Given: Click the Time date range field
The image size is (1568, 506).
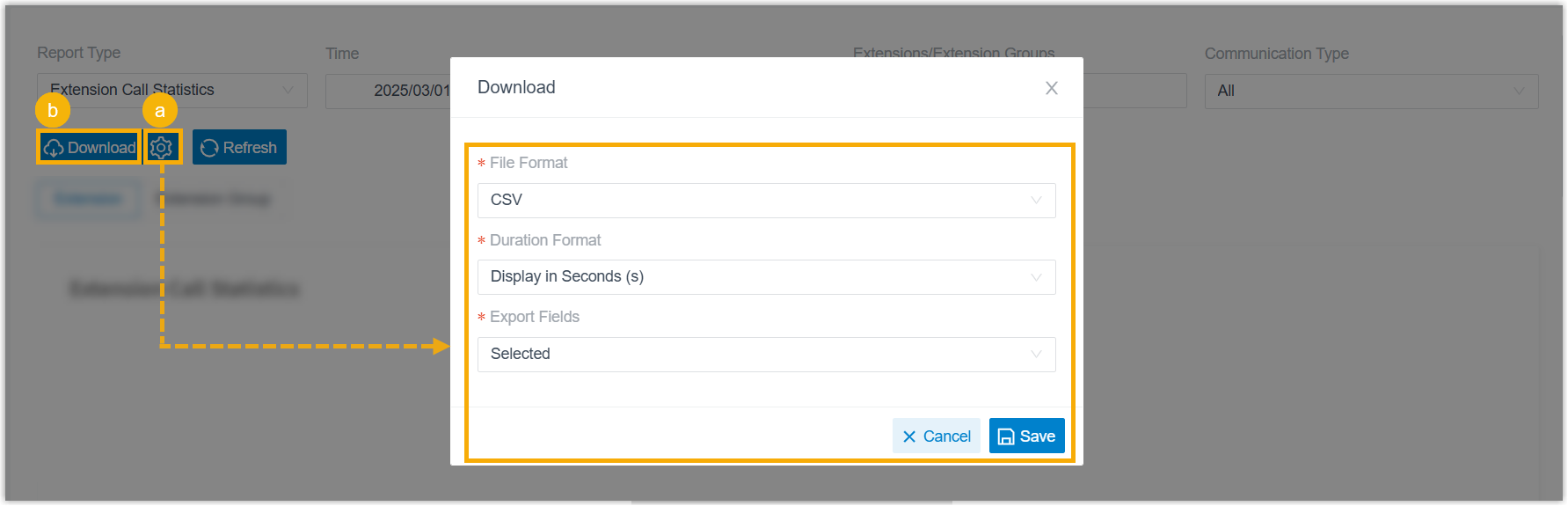Looking at the screenshot, I should point(389,92).
